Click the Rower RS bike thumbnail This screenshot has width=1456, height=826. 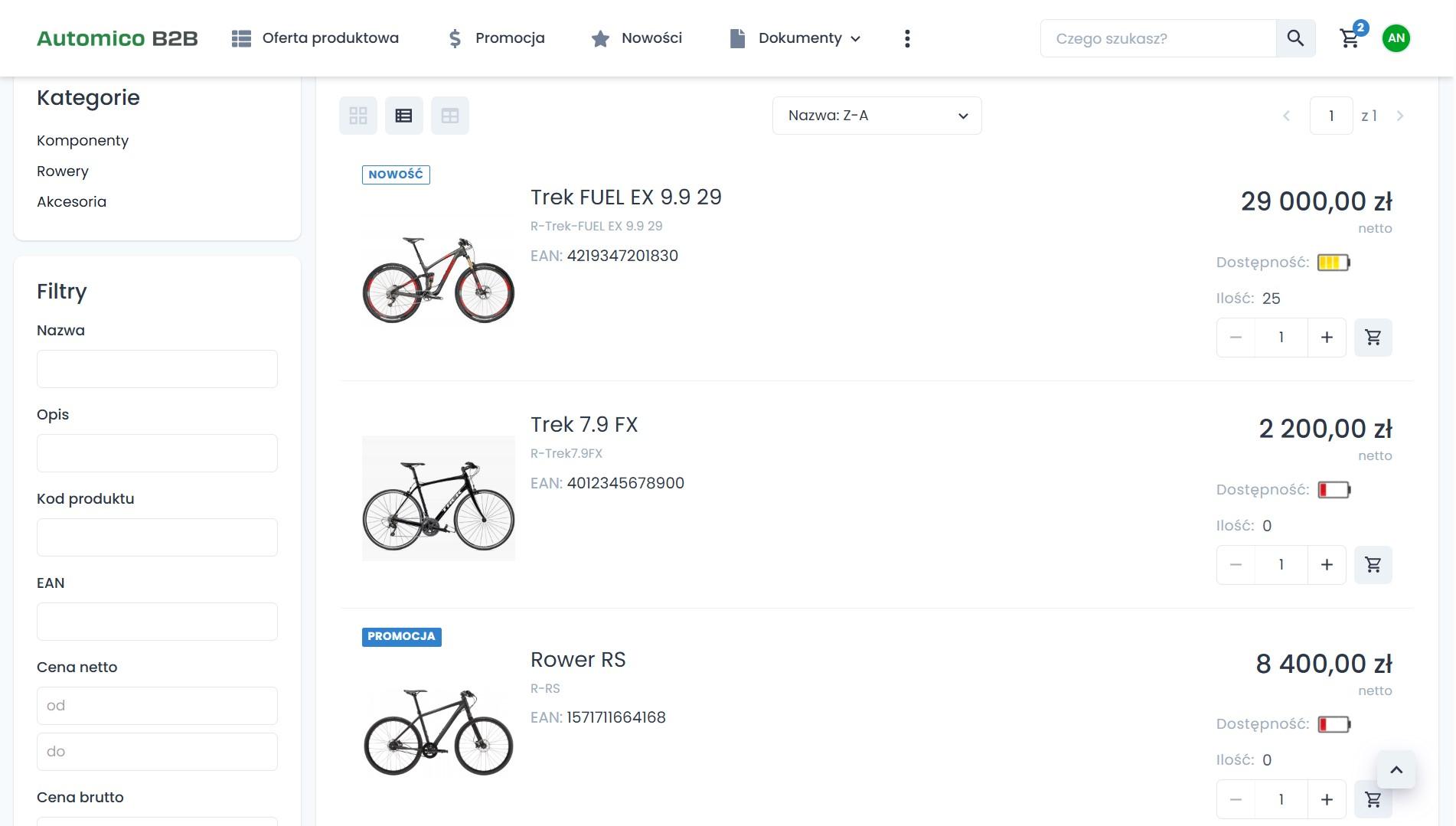click(x=438, y=732)
